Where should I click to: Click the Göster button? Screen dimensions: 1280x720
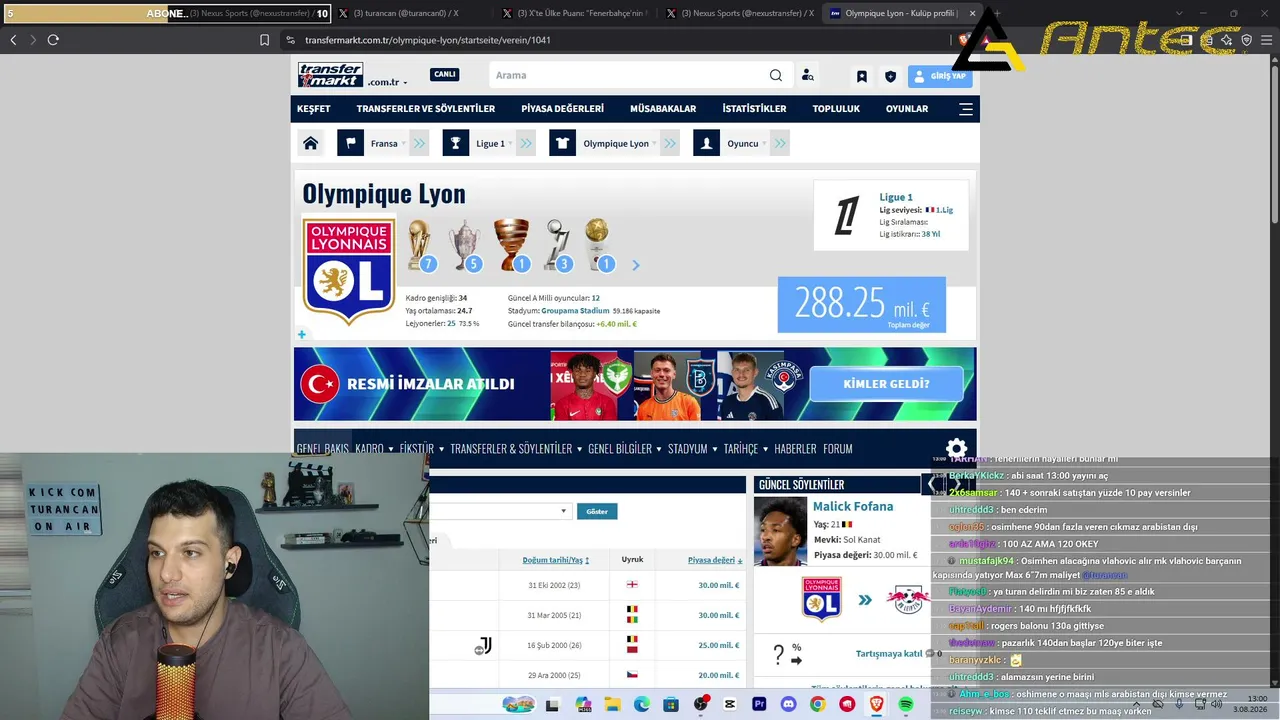[597, 511]
